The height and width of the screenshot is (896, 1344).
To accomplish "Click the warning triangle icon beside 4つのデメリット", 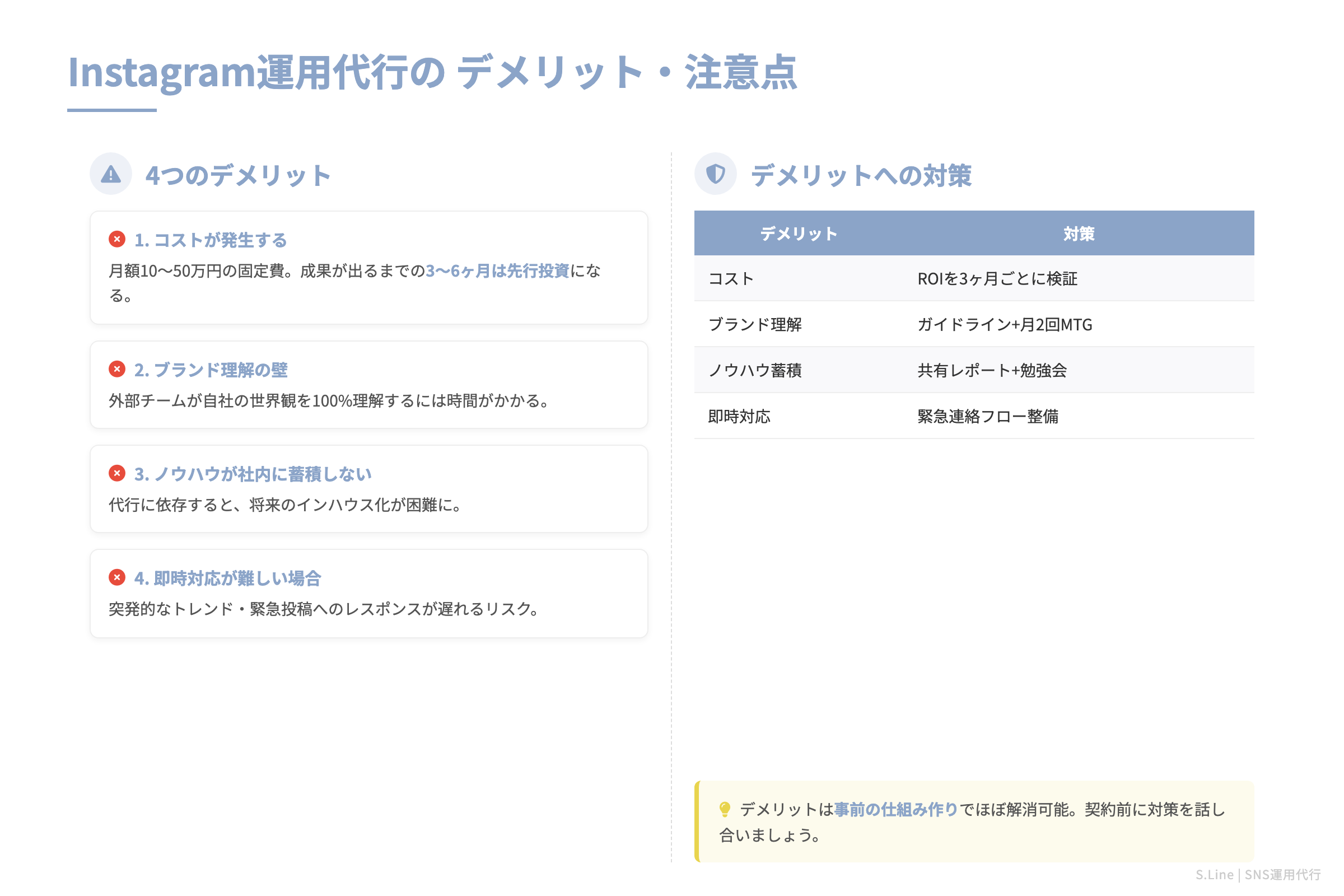I will pyautogui.click(x=110, y=174).
